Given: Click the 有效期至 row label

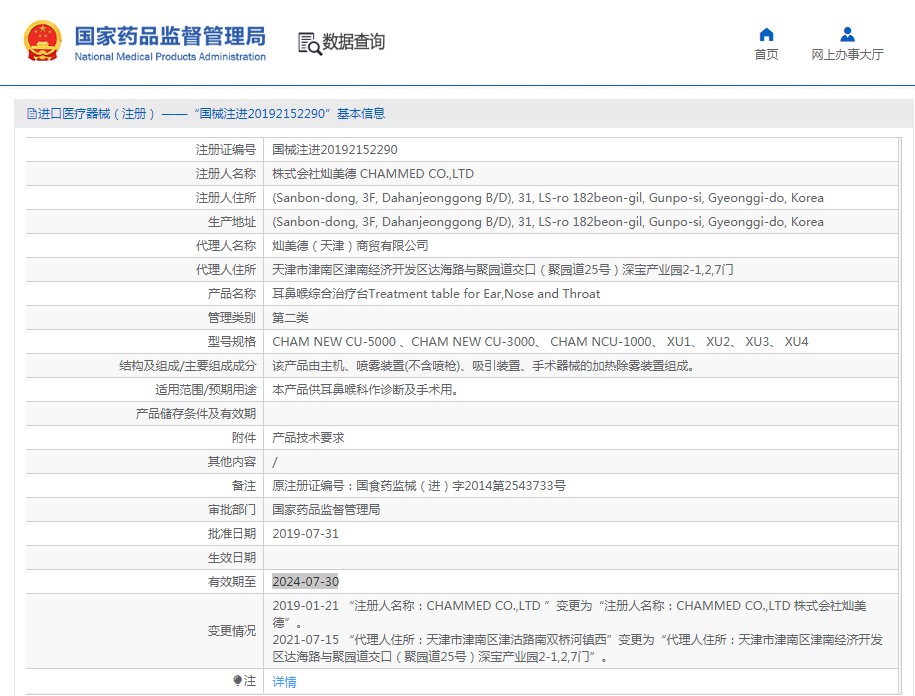Looking at the screenshot, I should coord(232,582).
